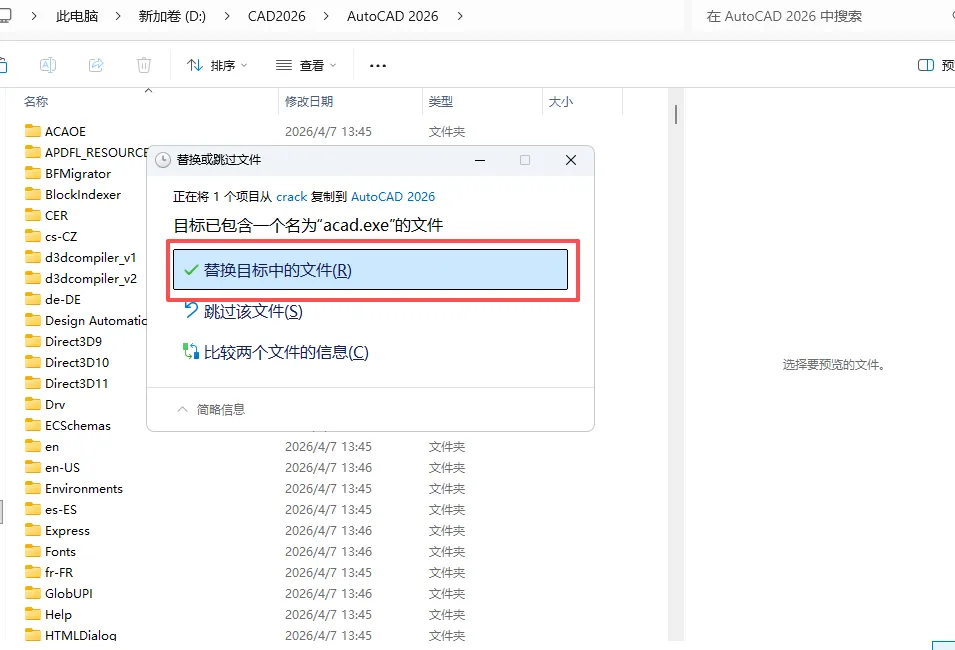Click the HTMLDialog folder name
The image size is (955, 650).
(80, 635)
